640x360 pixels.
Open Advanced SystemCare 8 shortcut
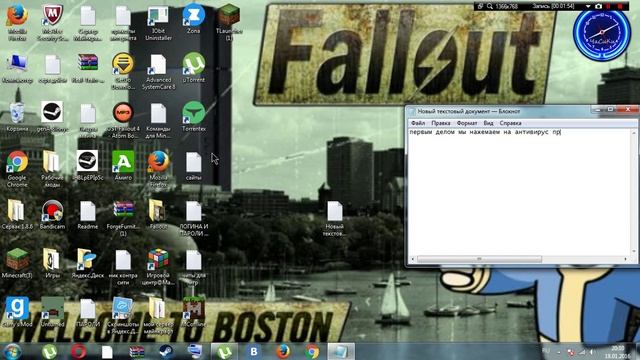pos(158,64)
